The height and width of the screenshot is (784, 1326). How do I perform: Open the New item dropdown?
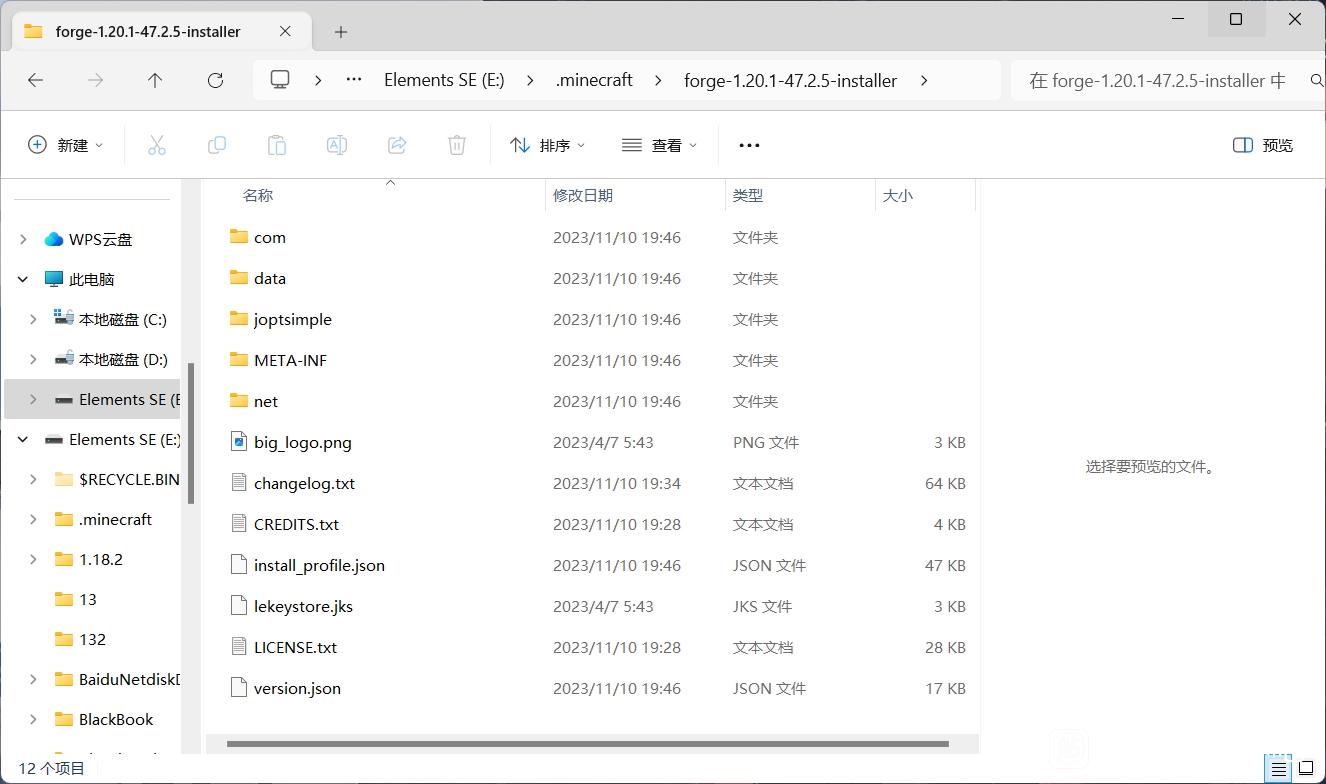point(66,145)
